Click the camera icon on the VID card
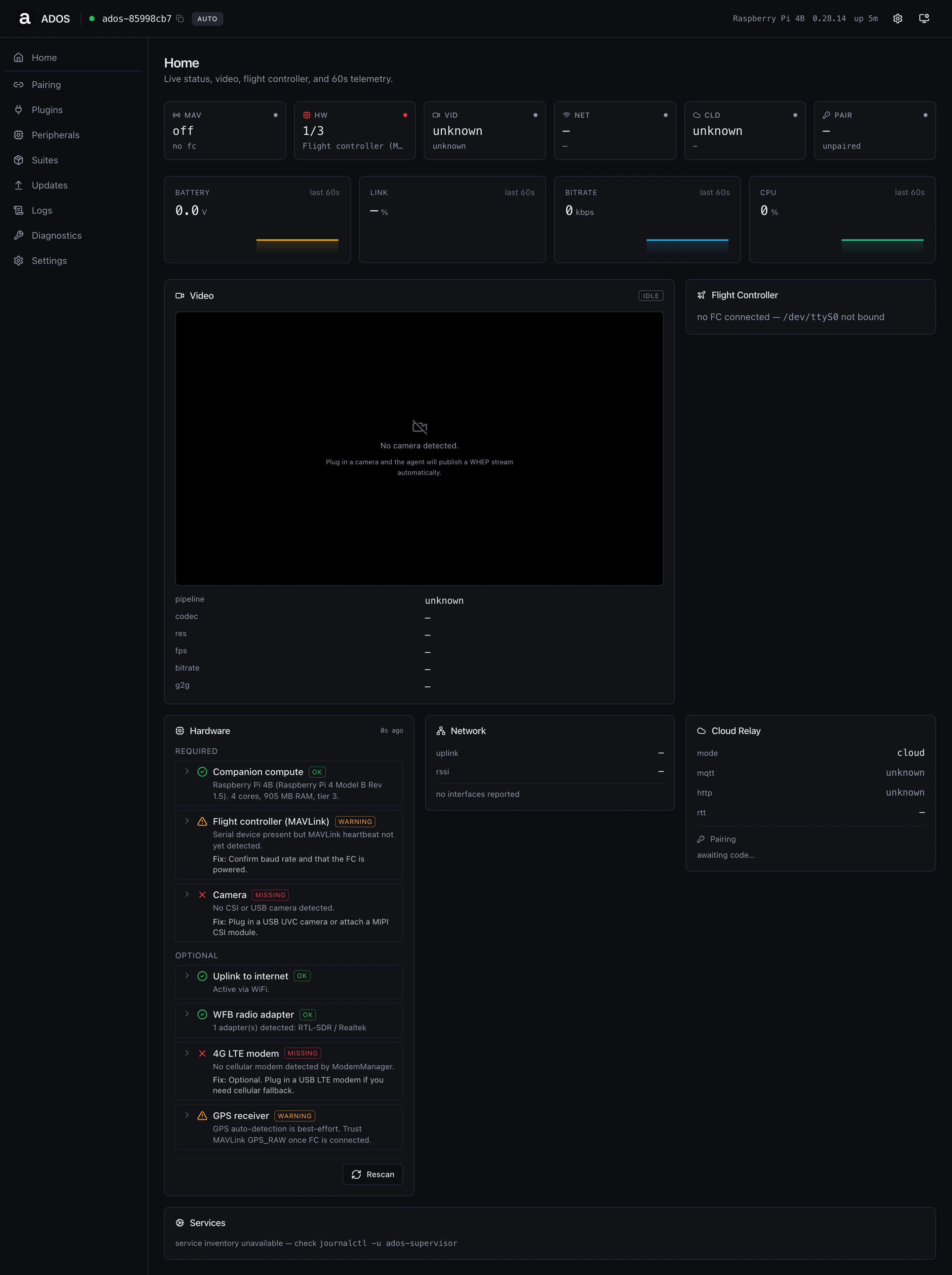 (436, 115)
